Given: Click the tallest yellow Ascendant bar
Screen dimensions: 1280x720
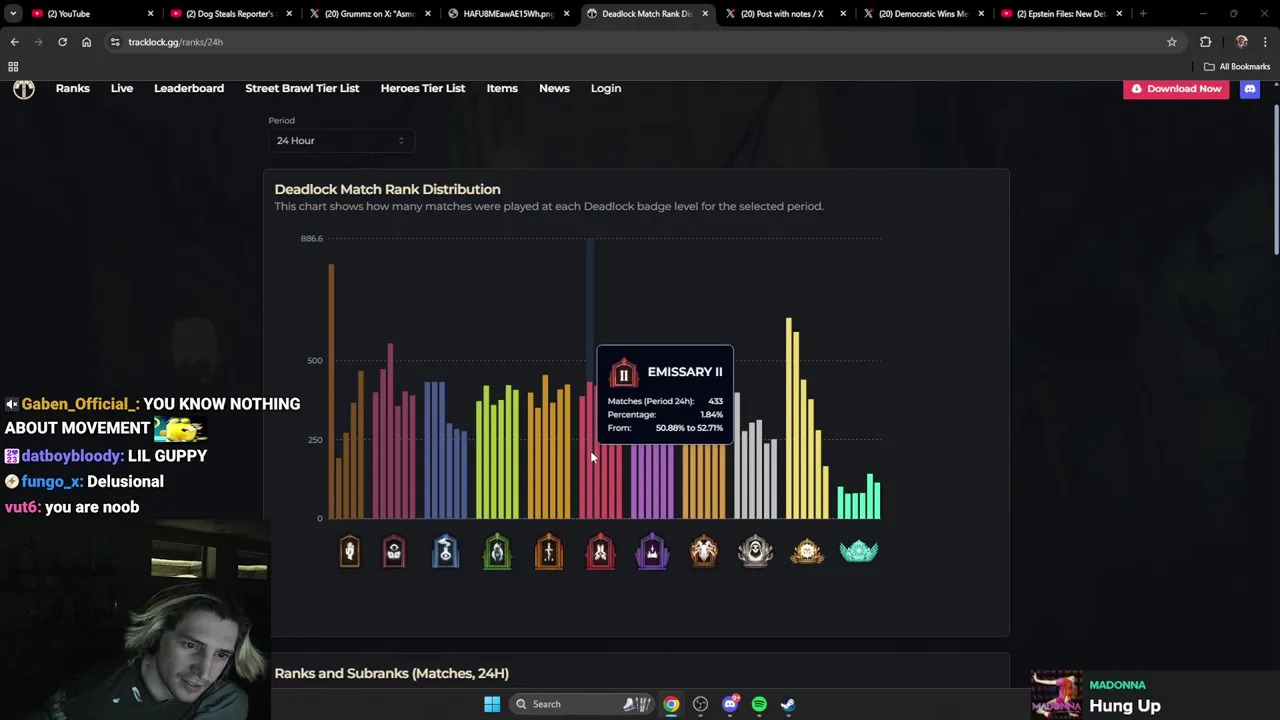Looking at the screenshot, I should [x=789, y=418].
